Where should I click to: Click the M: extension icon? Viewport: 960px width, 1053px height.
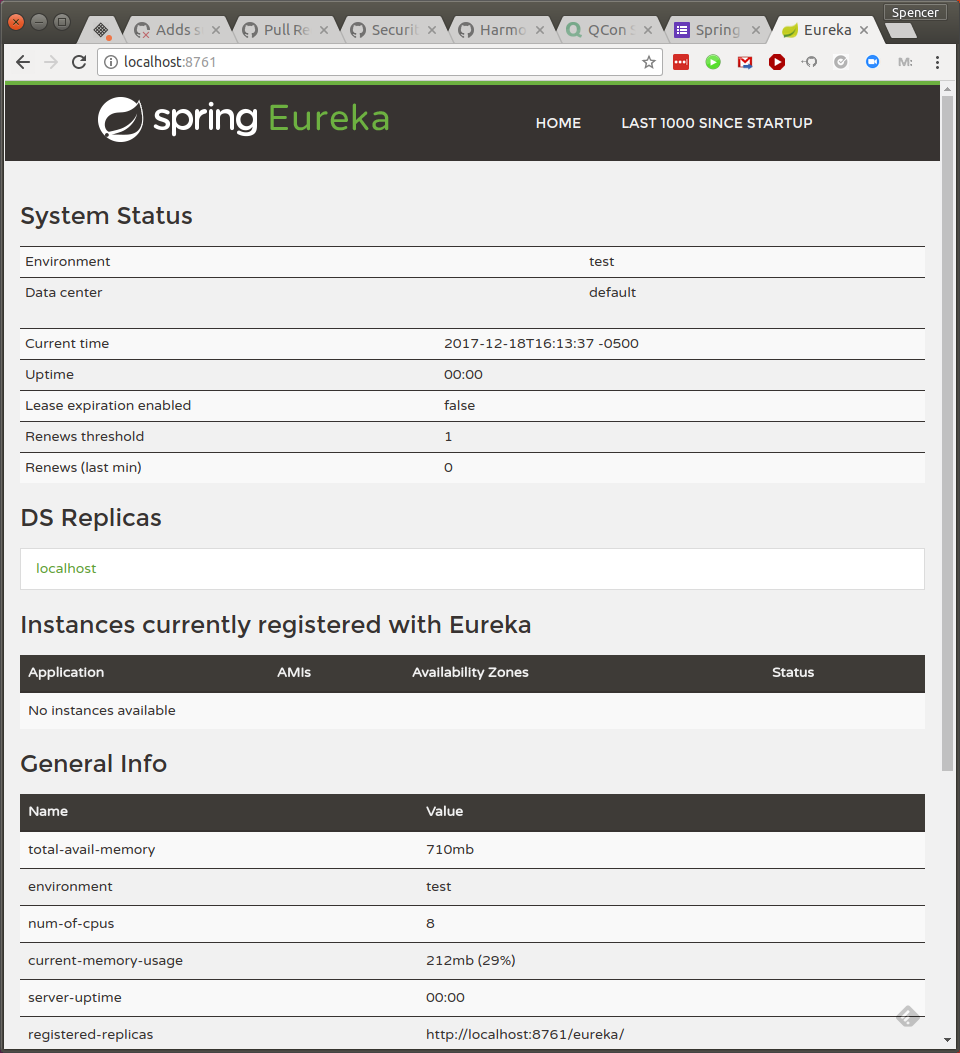pyautogui.click(x=905, y=62)
